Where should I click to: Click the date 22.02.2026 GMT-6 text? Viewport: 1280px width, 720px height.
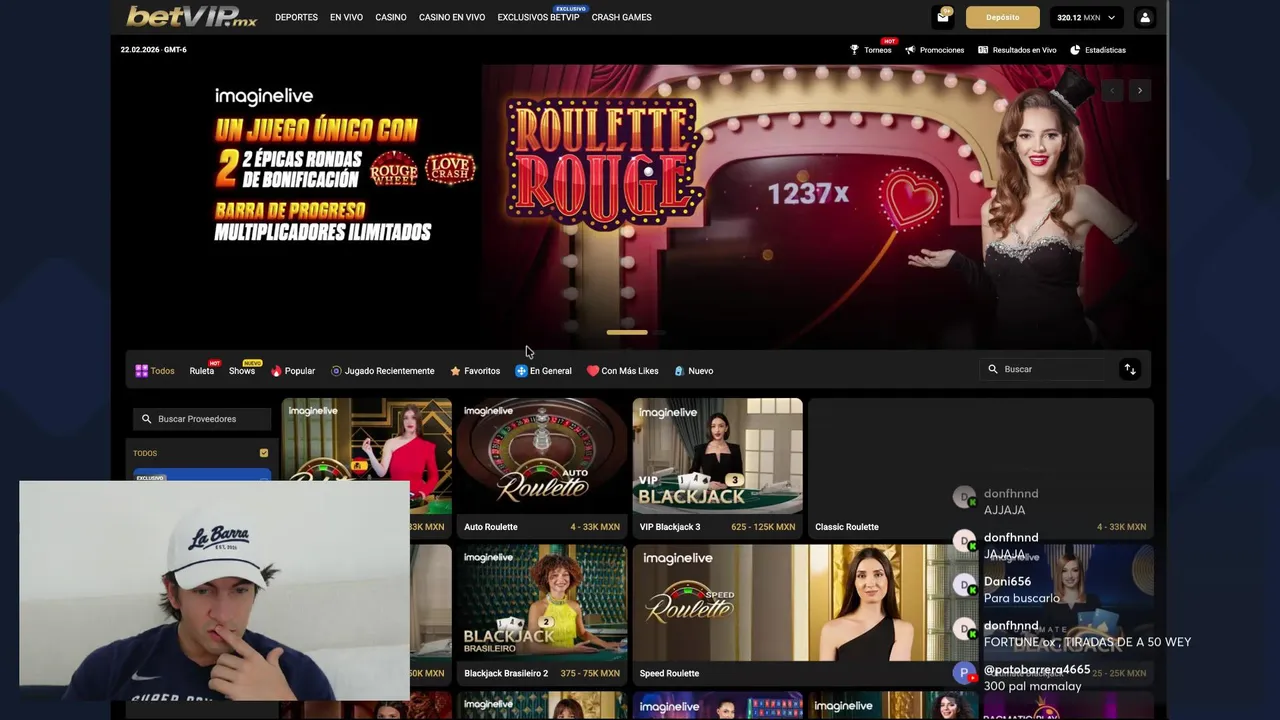click(153, 50)
